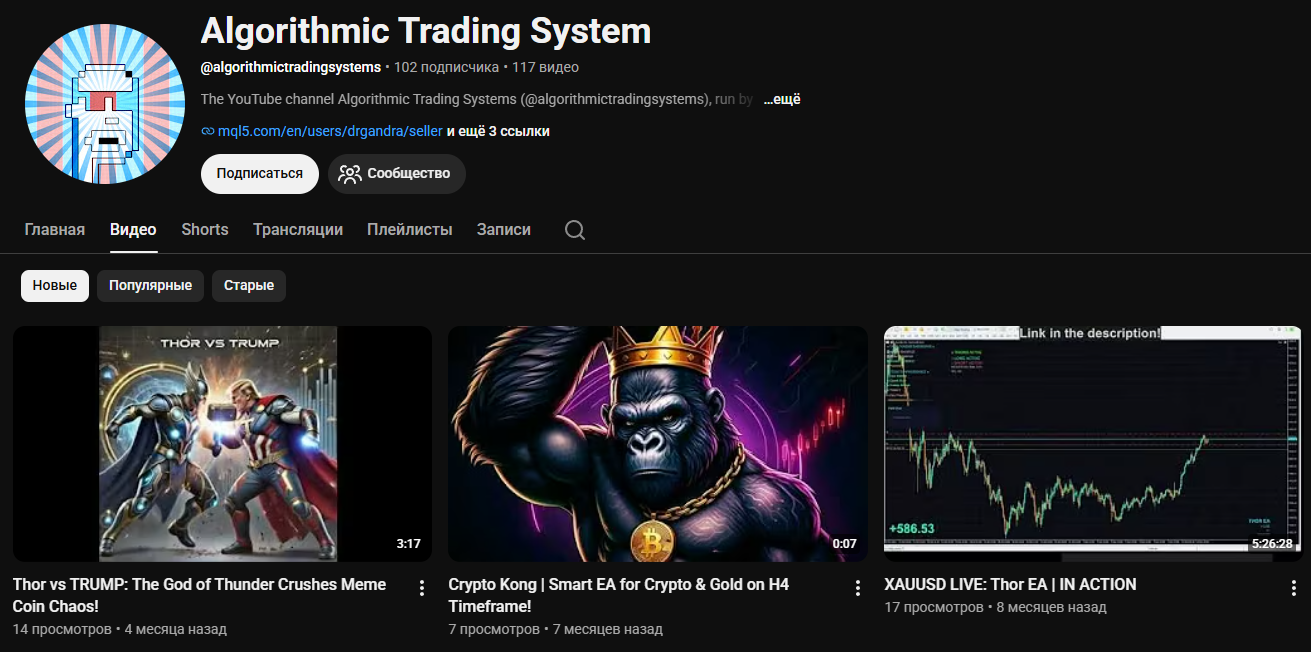The width and height of the screenshot is (1311, 652).
Task: Click the Подписаться button
Action: pyautogui.click(x=260, y=174)
